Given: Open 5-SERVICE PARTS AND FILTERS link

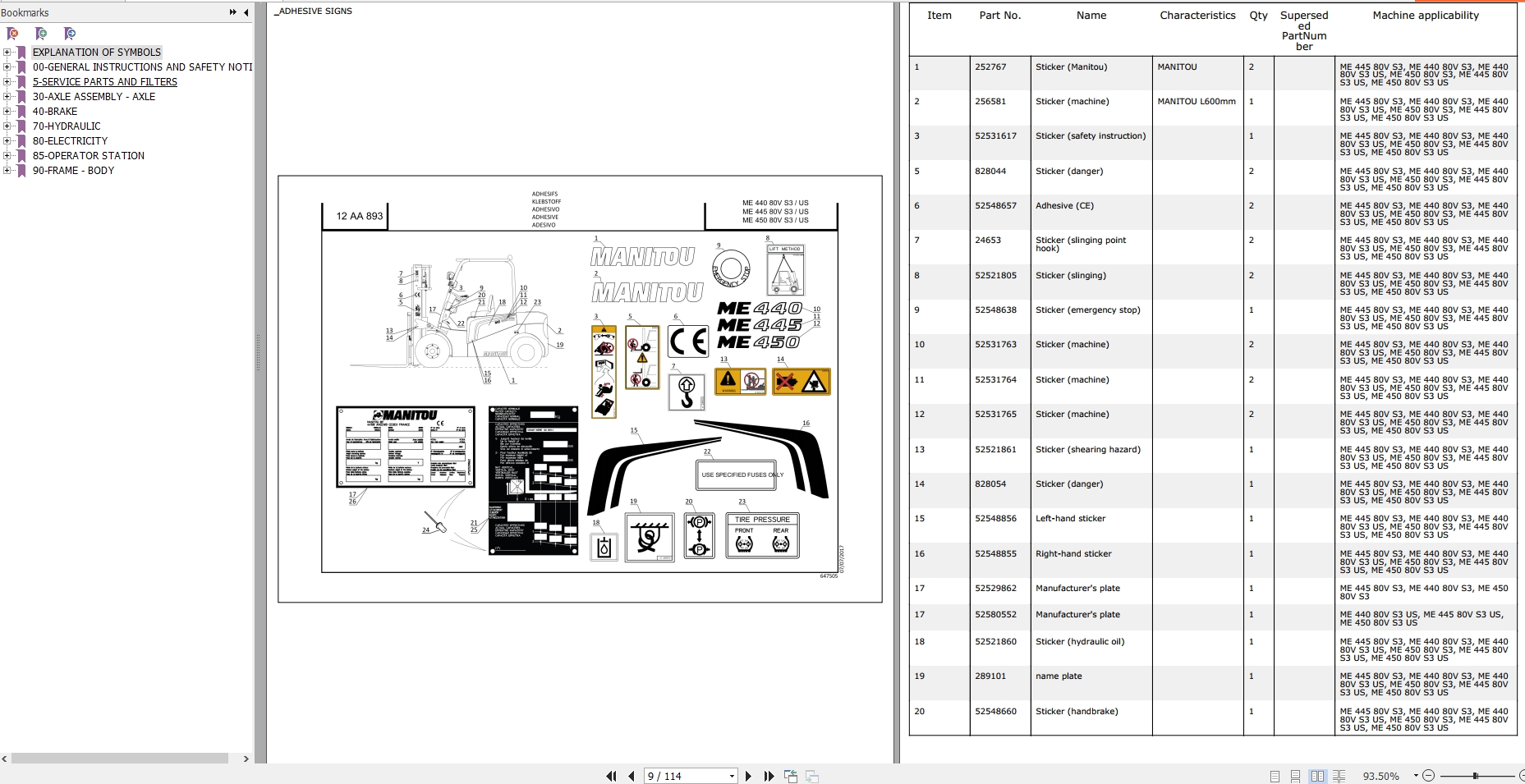Looking at the screenshot, I should coord(104,82).
